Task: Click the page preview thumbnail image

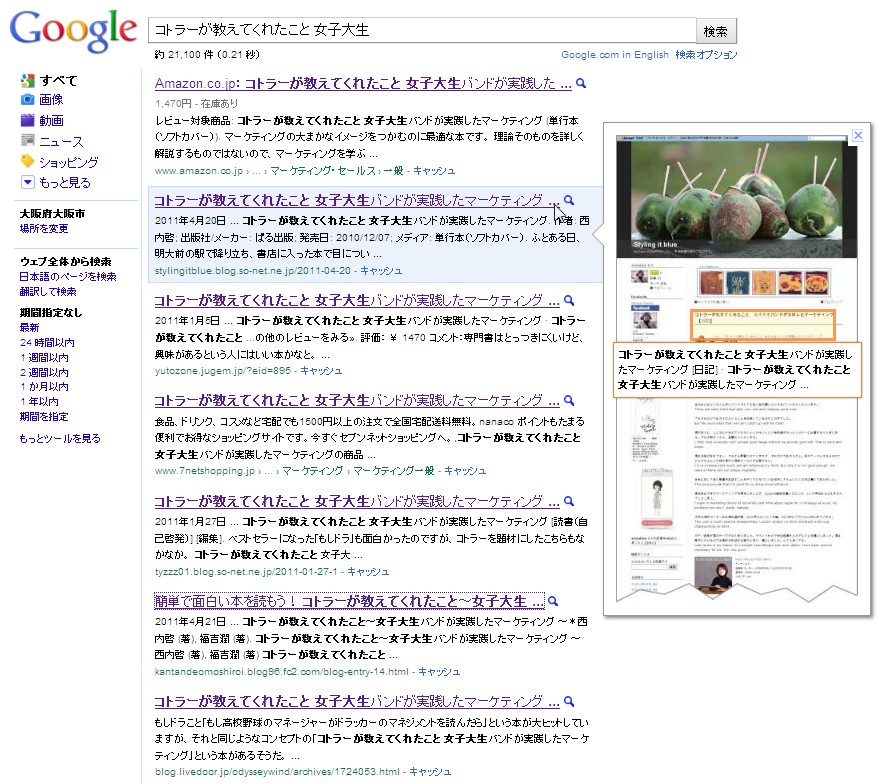Action: tap(736, 368)
